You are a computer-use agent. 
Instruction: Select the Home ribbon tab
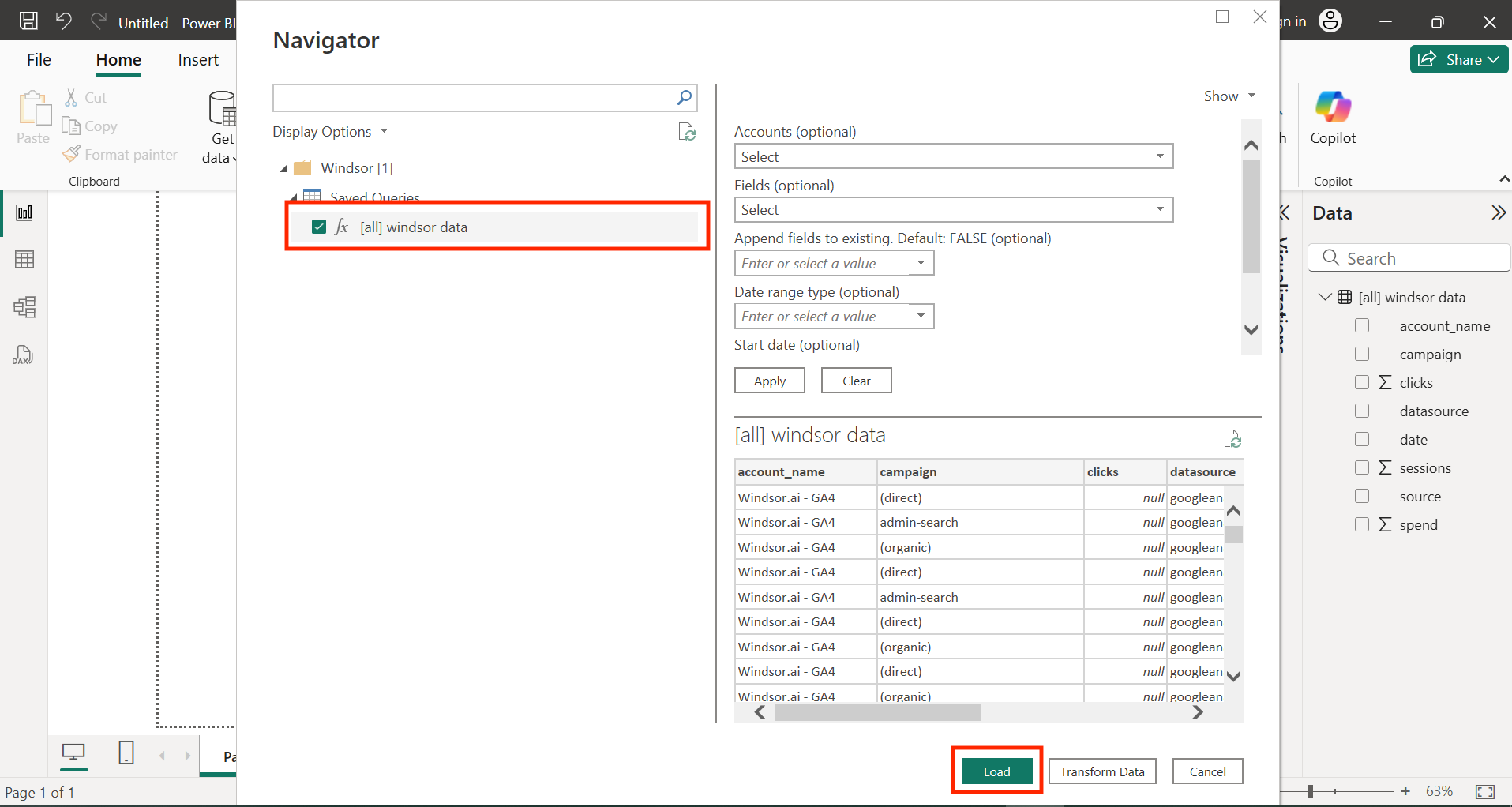pyautogui.click(x=118, y=60)
